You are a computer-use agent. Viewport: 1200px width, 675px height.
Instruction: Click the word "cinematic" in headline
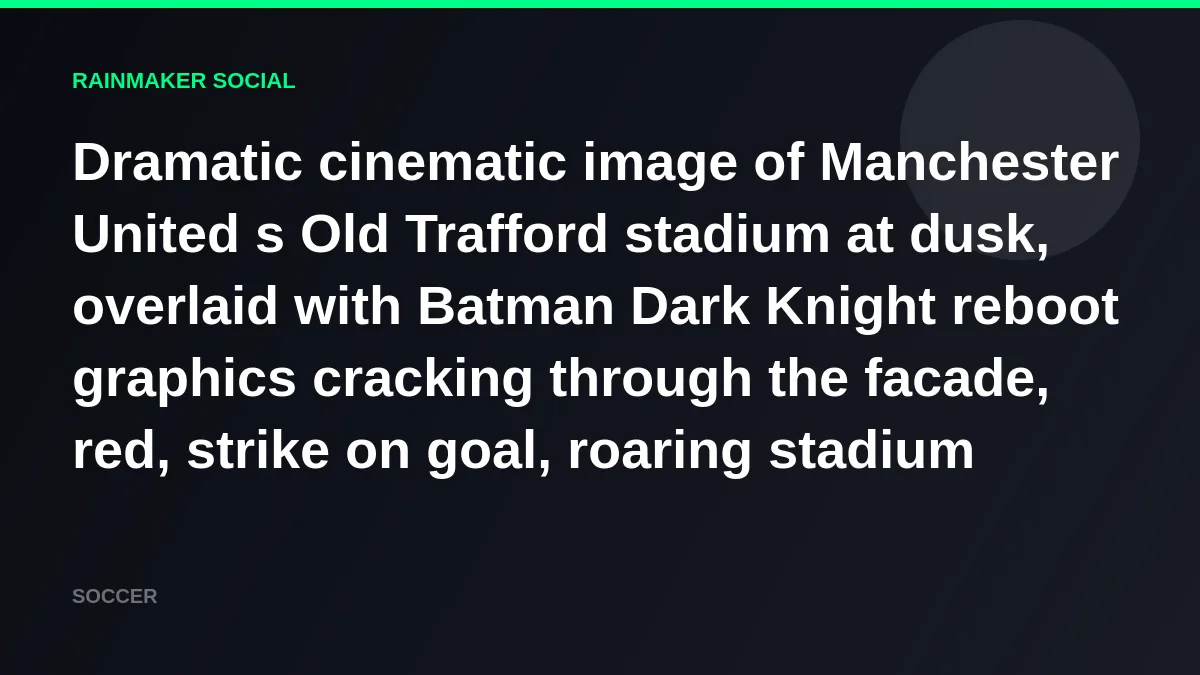(x=442, y=162)
